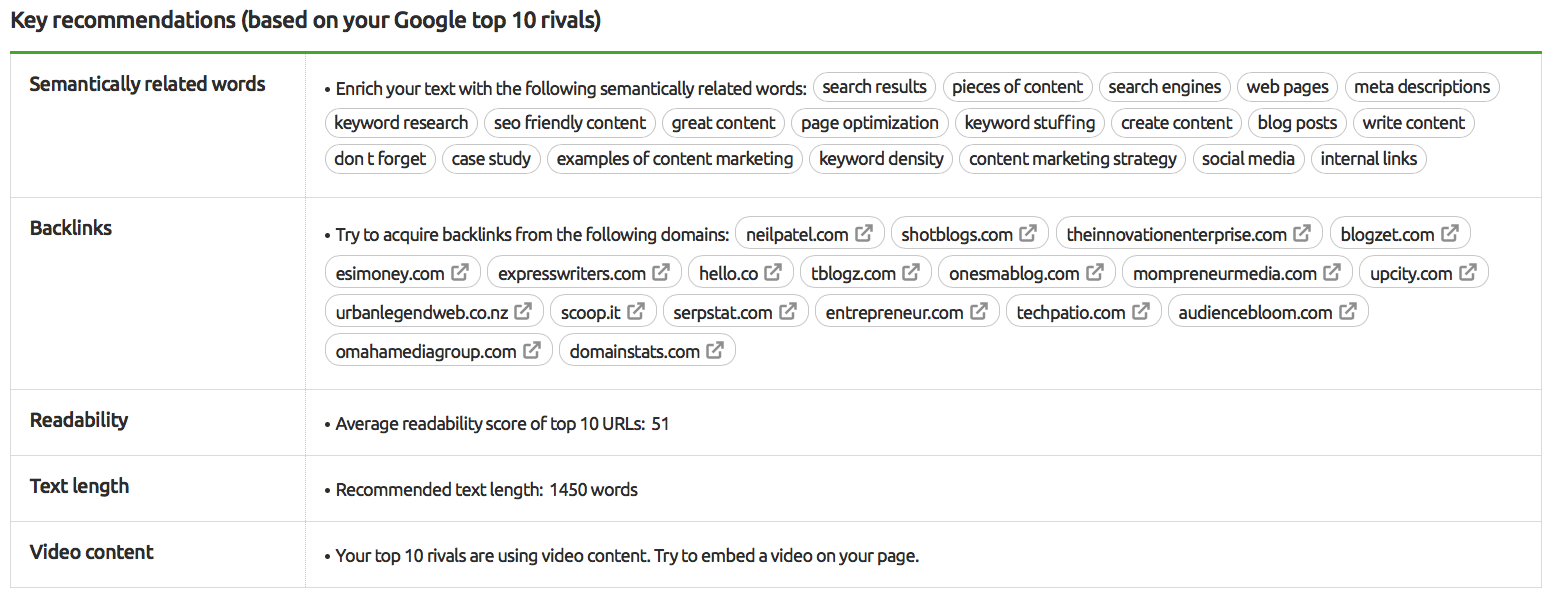The width and height of the screenshot is (1560, 596).
Task: Click external link icon next to shotblogs.com
Action: tap(1028, 234)
